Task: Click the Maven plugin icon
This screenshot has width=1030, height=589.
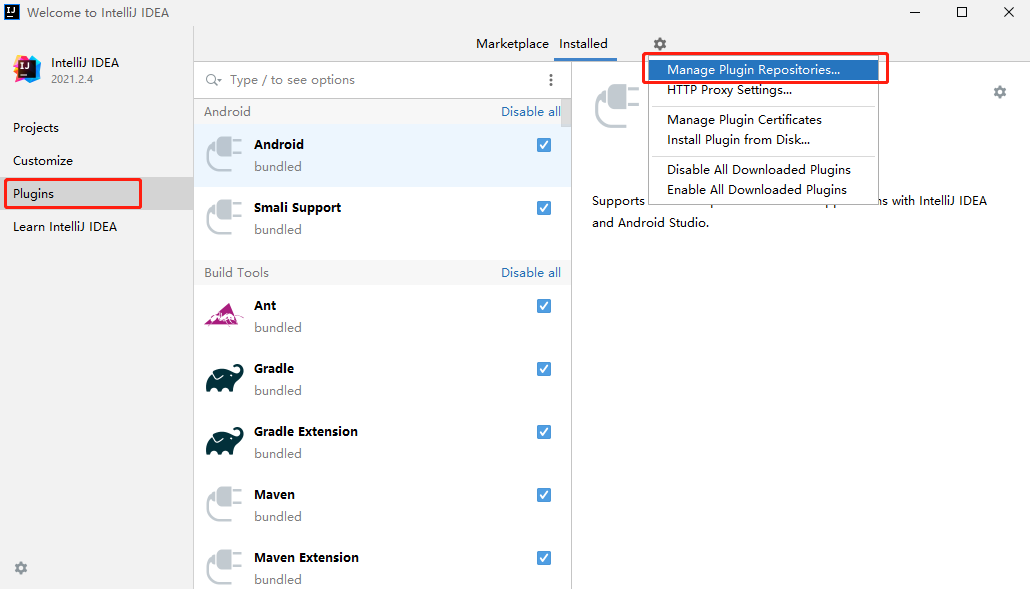Action: point(224,504)
